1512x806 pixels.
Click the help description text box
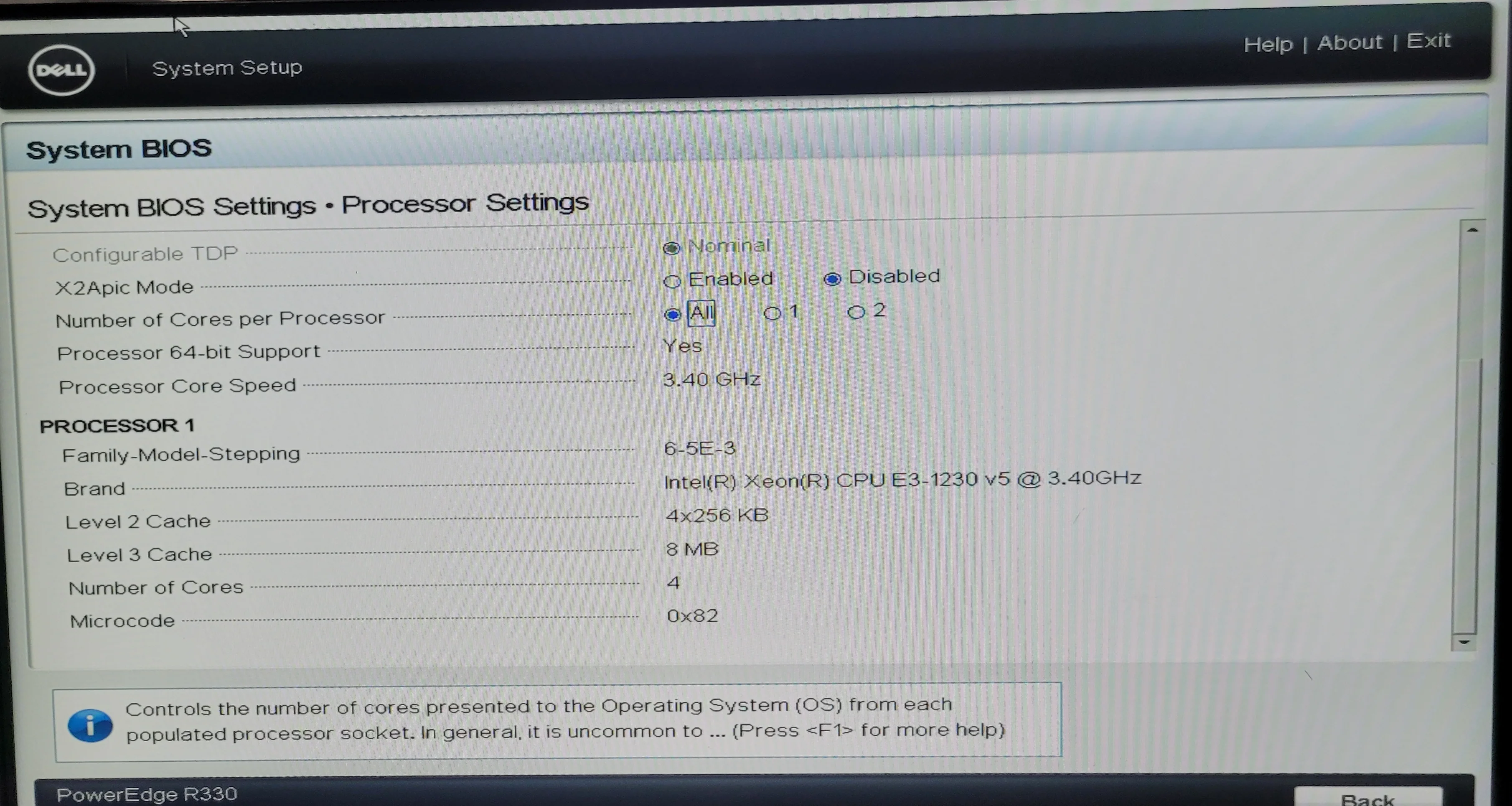(558, 722)
